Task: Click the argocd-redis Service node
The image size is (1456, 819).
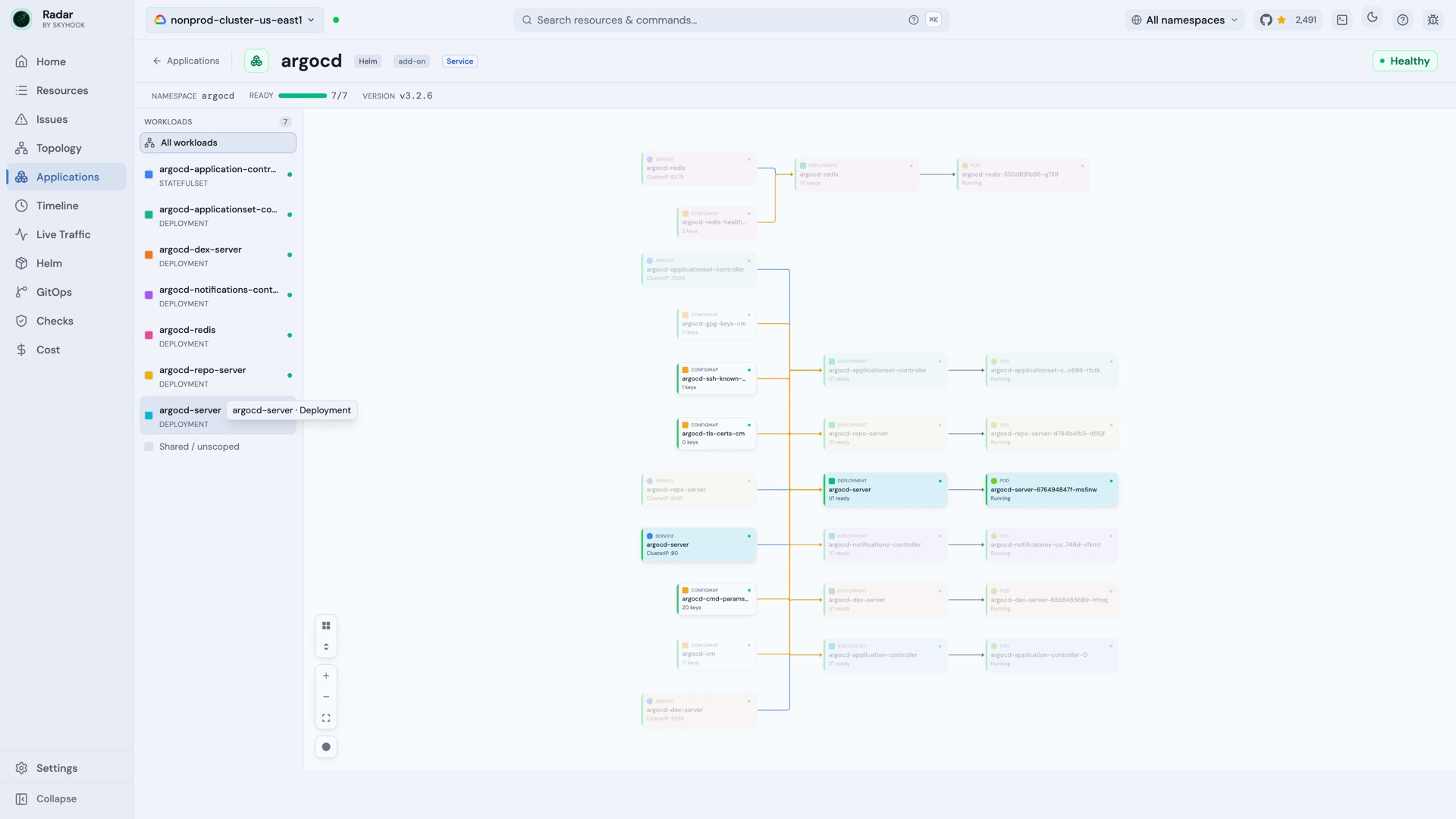Action: [x=698, y=168]
